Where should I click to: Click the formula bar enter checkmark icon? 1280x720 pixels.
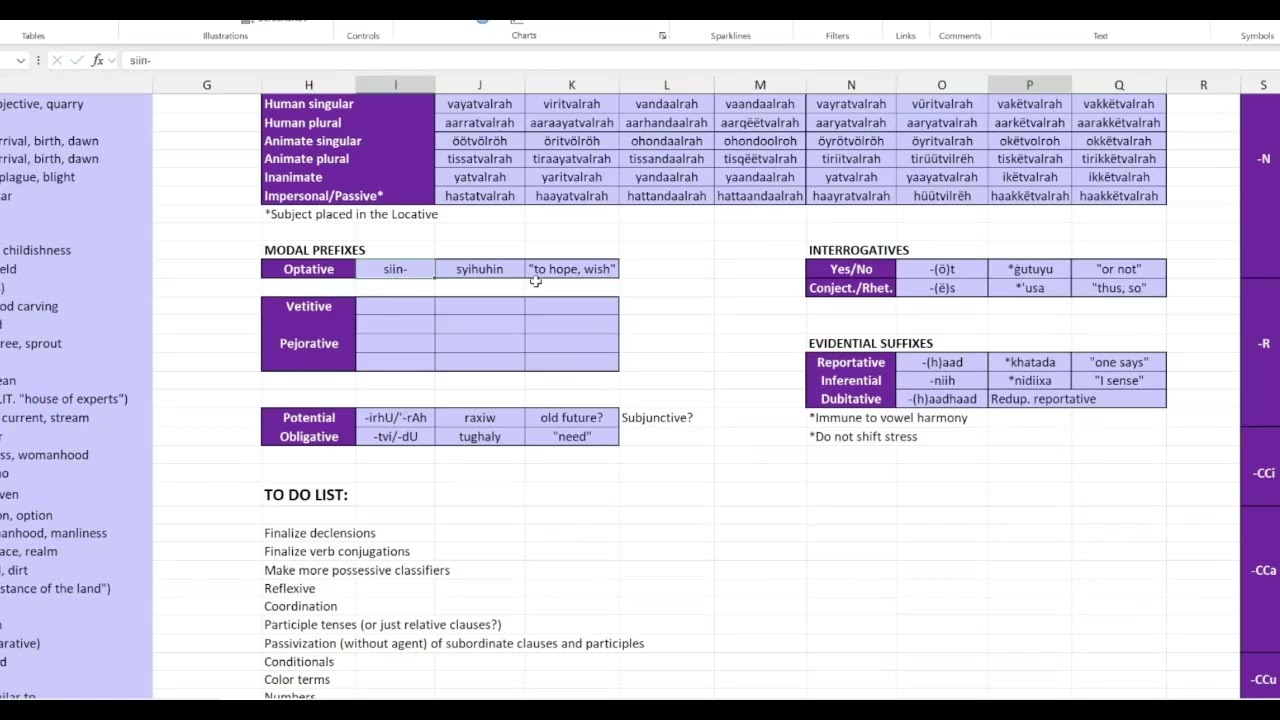click(77, 61)
